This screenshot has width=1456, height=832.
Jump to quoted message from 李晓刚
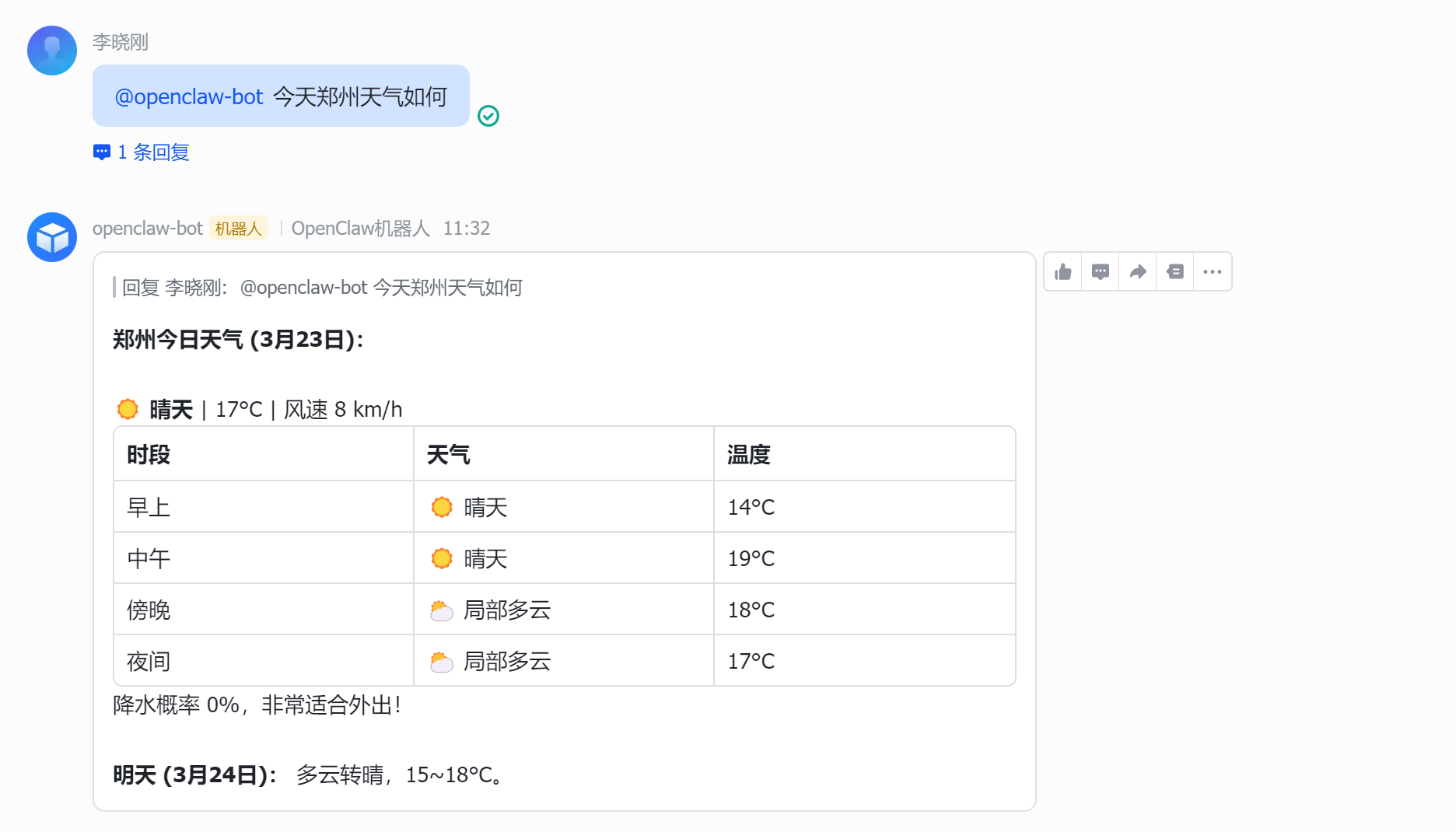321,288
